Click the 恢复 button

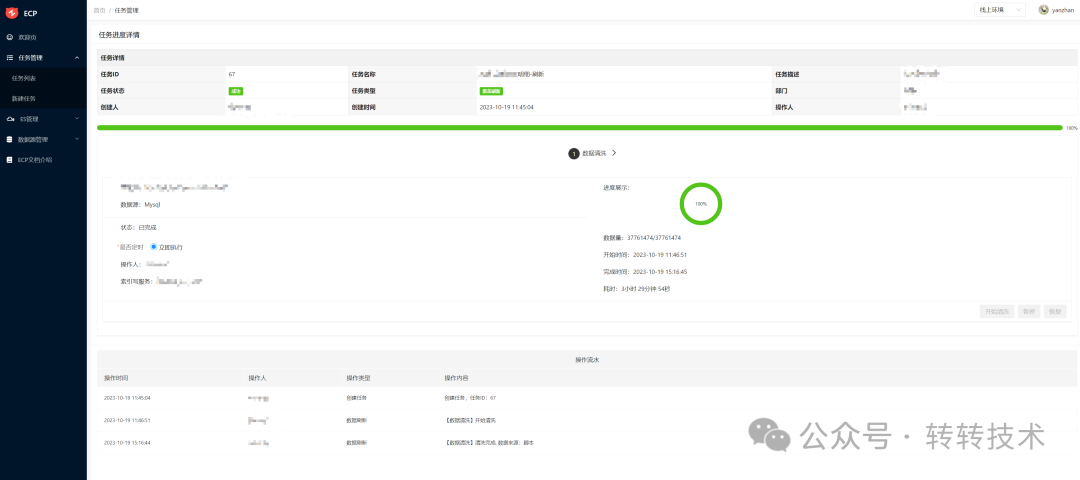point(1055,311)
